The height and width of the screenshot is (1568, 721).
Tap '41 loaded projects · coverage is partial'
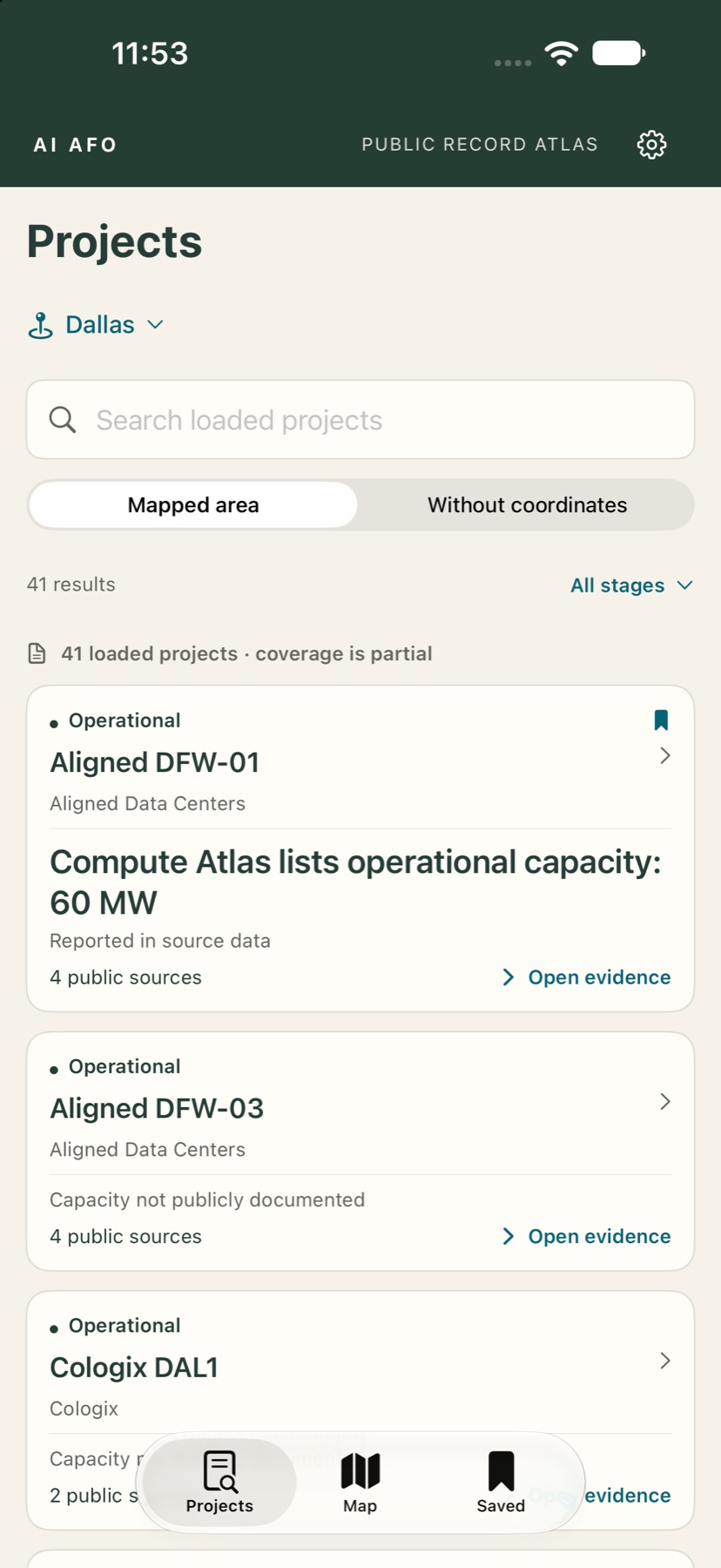coord(246,653)
